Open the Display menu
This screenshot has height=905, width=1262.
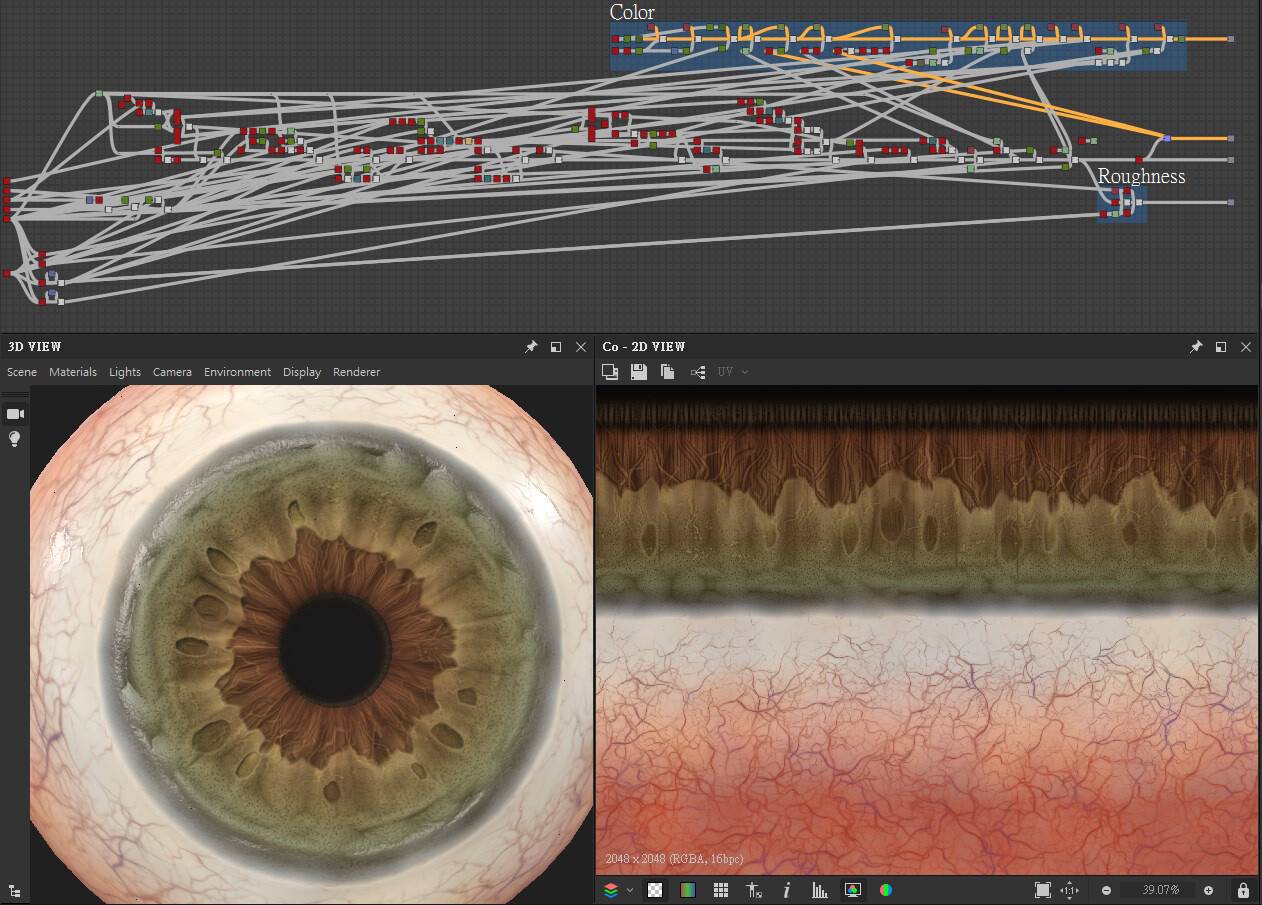[x=302, y=372]
